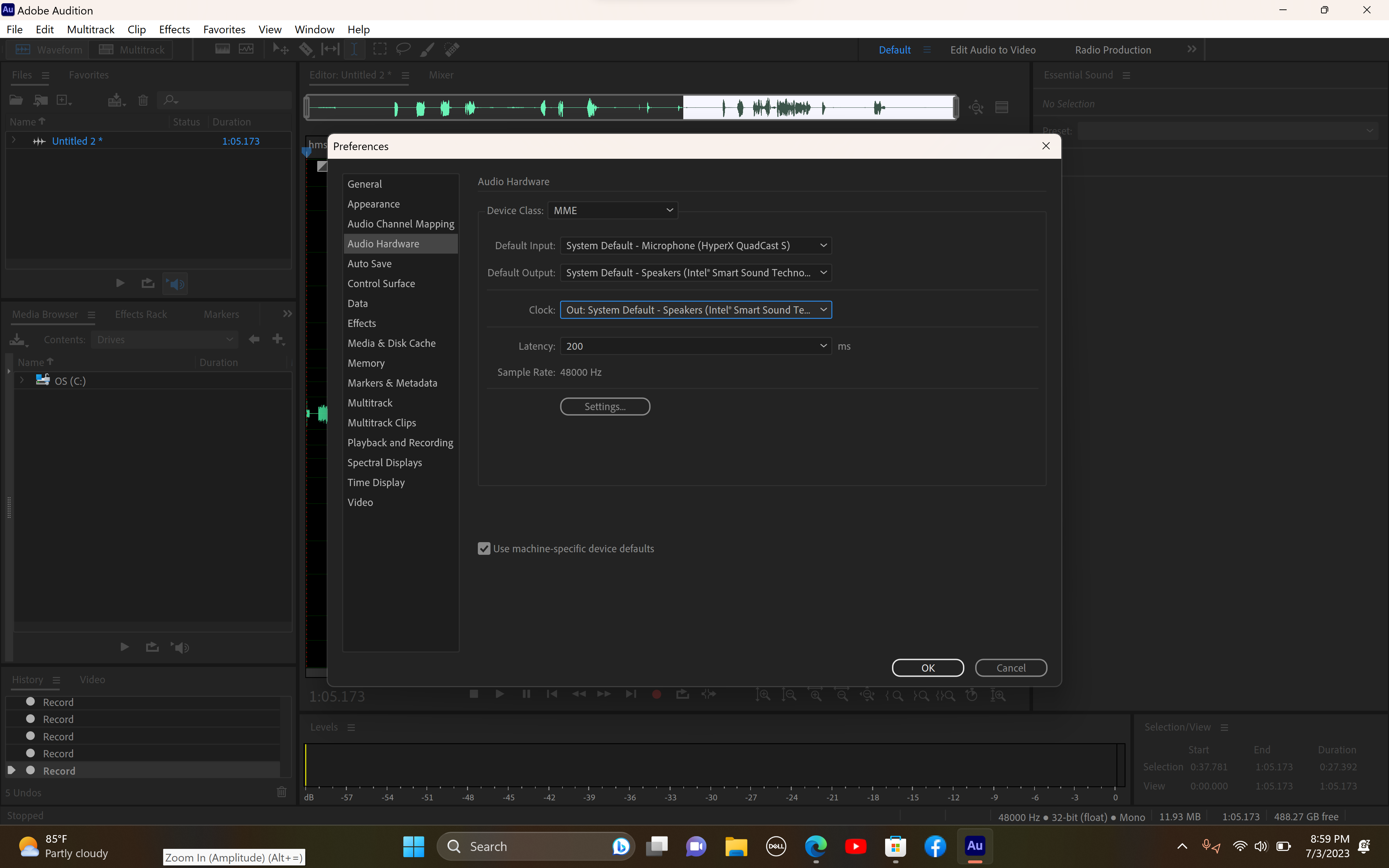The width and height of the screenshot is (1389, 868).
Task: Start recording with the red Record button
Action: pyautogui.click(x=656, y=694)
